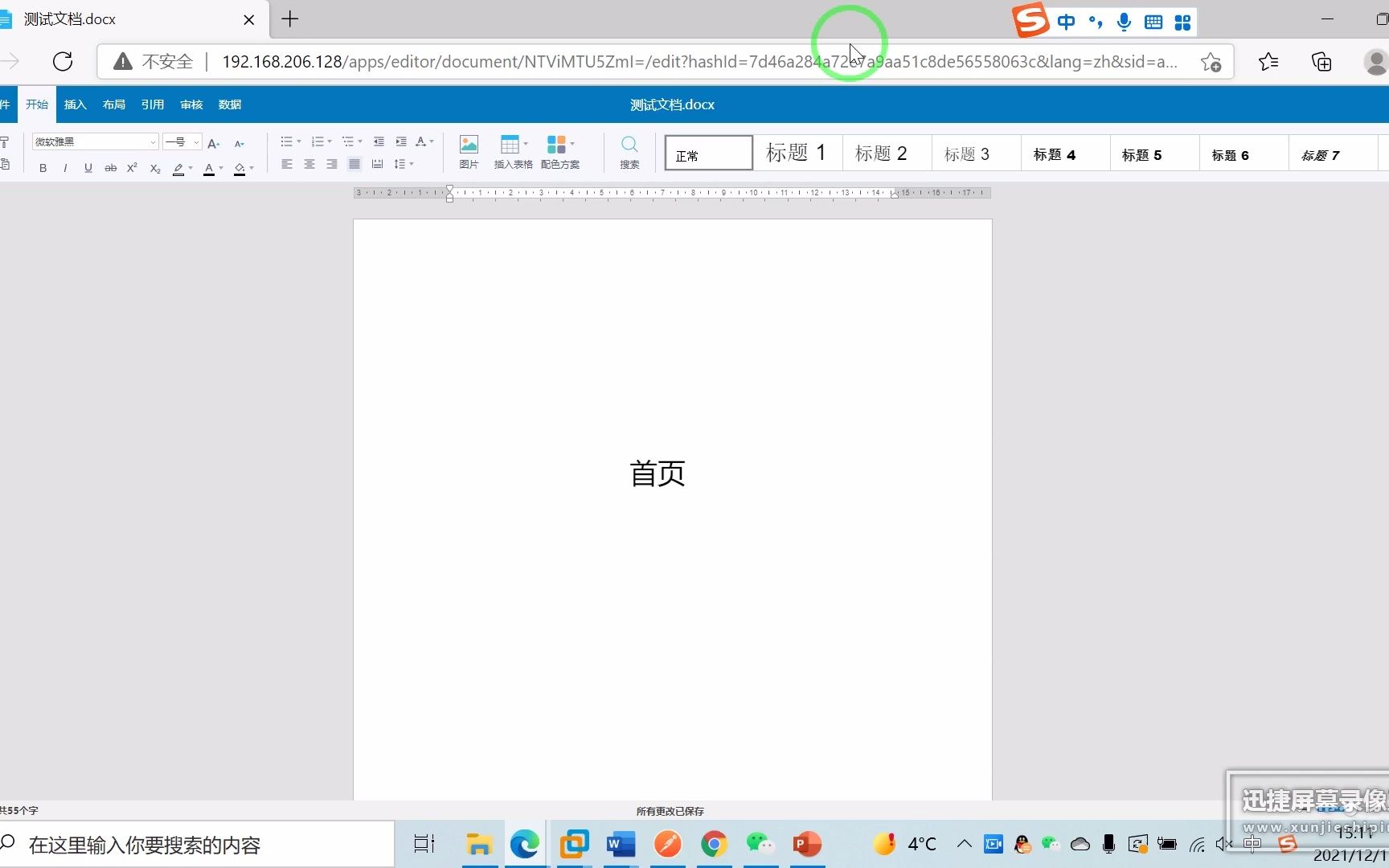The width and height of the screenshot is (1389, 868).
Task: Select the subscript X₂ formatting icon
Action: coord(154,168)
